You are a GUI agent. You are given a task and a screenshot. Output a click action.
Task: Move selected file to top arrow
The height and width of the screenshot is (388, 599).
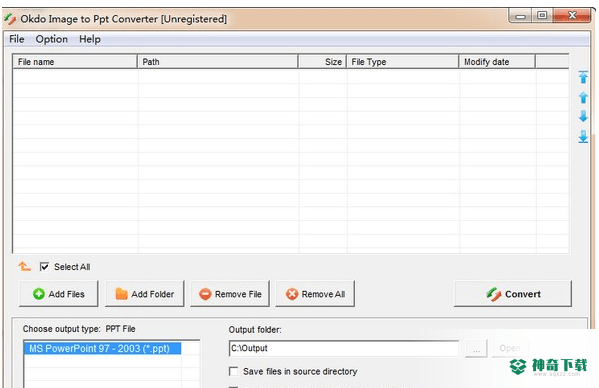(x=583, y=77)
